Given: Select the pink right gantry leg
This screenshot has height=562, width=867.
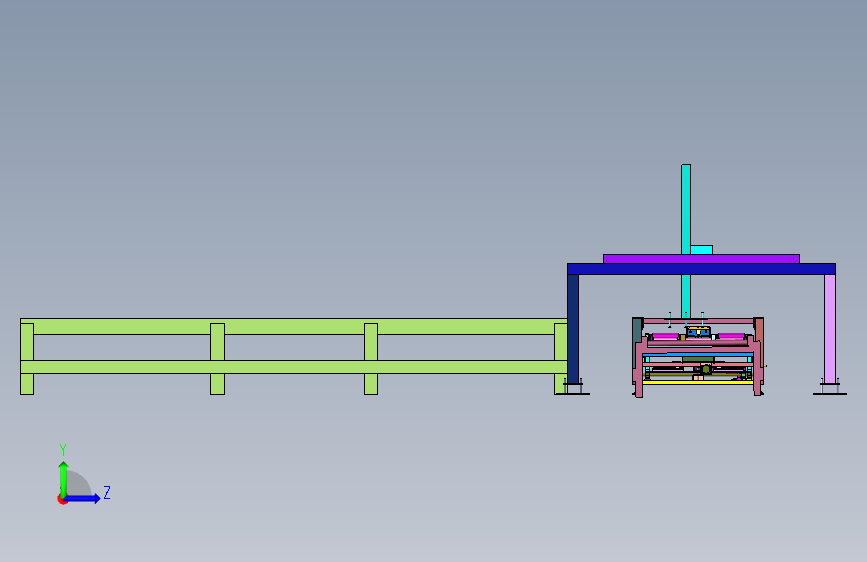Looking at the screenshot, I should [829, 329].
